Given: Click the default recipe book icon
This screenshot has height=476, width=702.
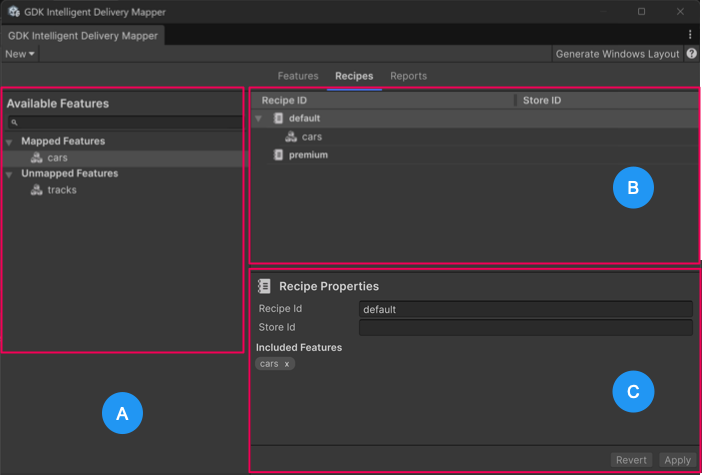Looking at the screenshot, I should click(x=278, y=118).
